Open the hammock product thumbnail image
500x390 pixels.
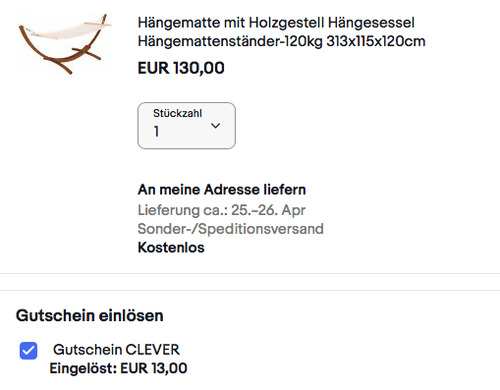tap(64, 44)
